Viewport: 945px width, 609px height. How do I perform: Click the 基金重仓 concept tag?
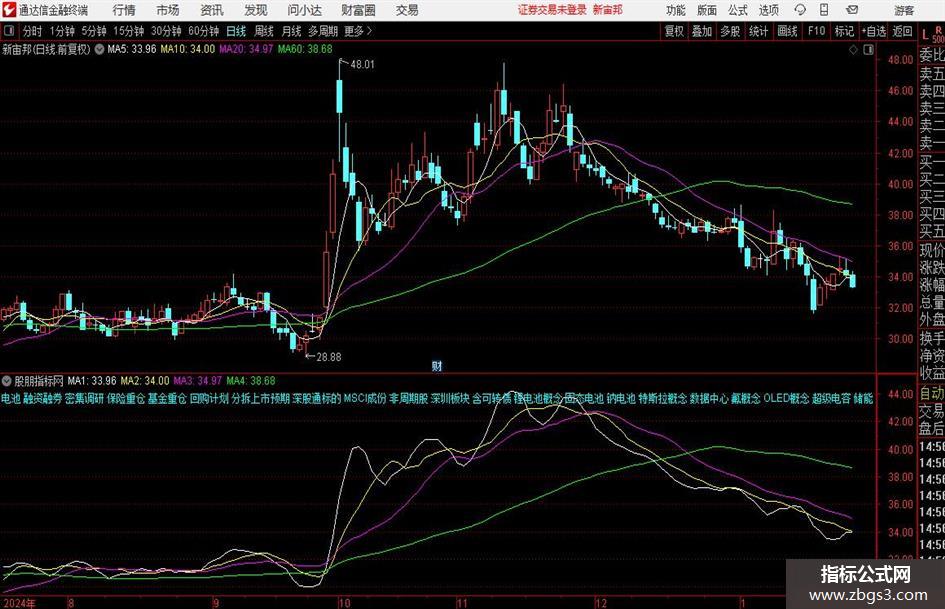tap(167, 398)
